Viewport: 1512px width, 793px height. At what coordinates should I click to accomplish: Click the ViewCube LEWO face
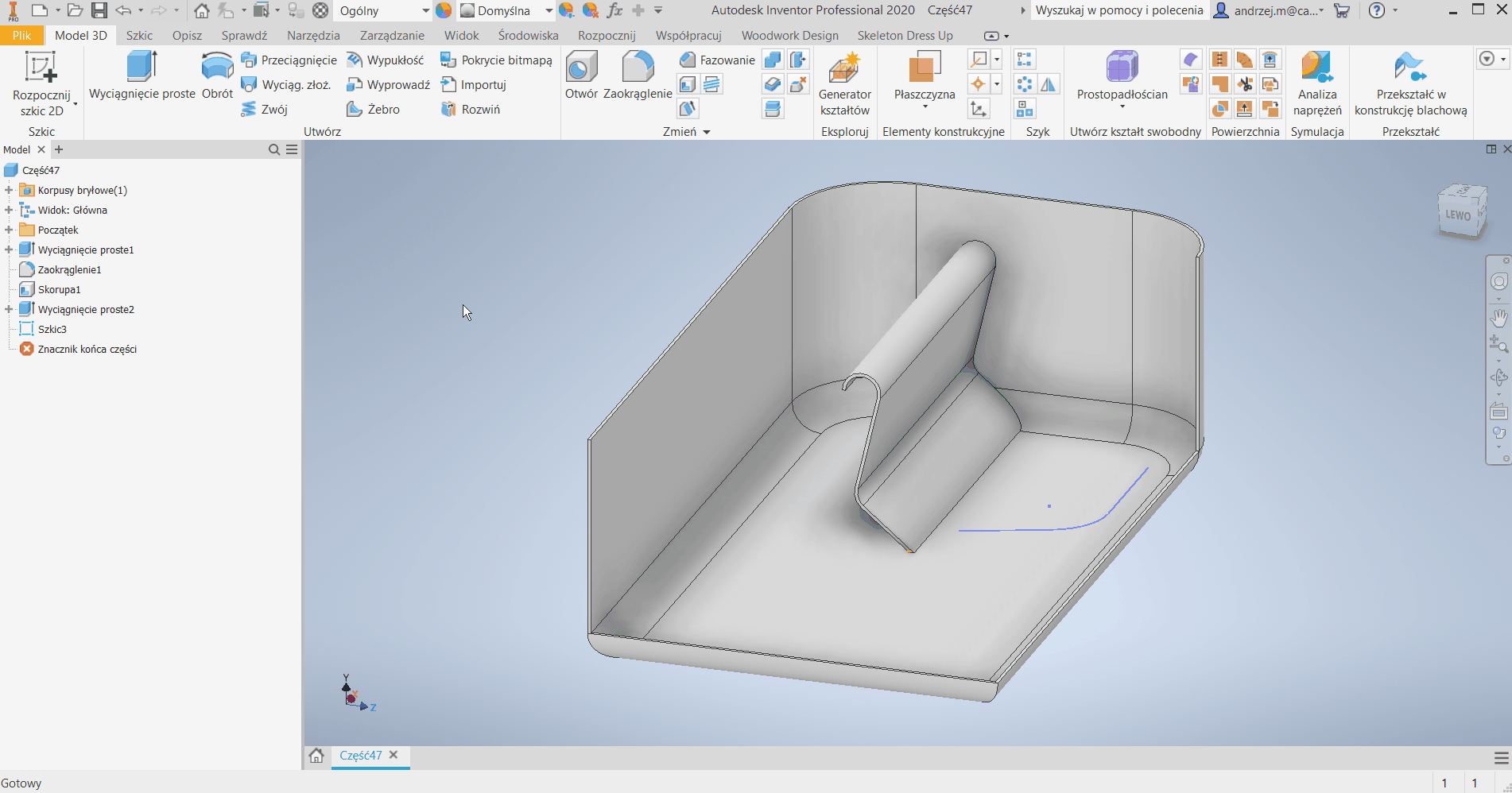point(1458,215)
